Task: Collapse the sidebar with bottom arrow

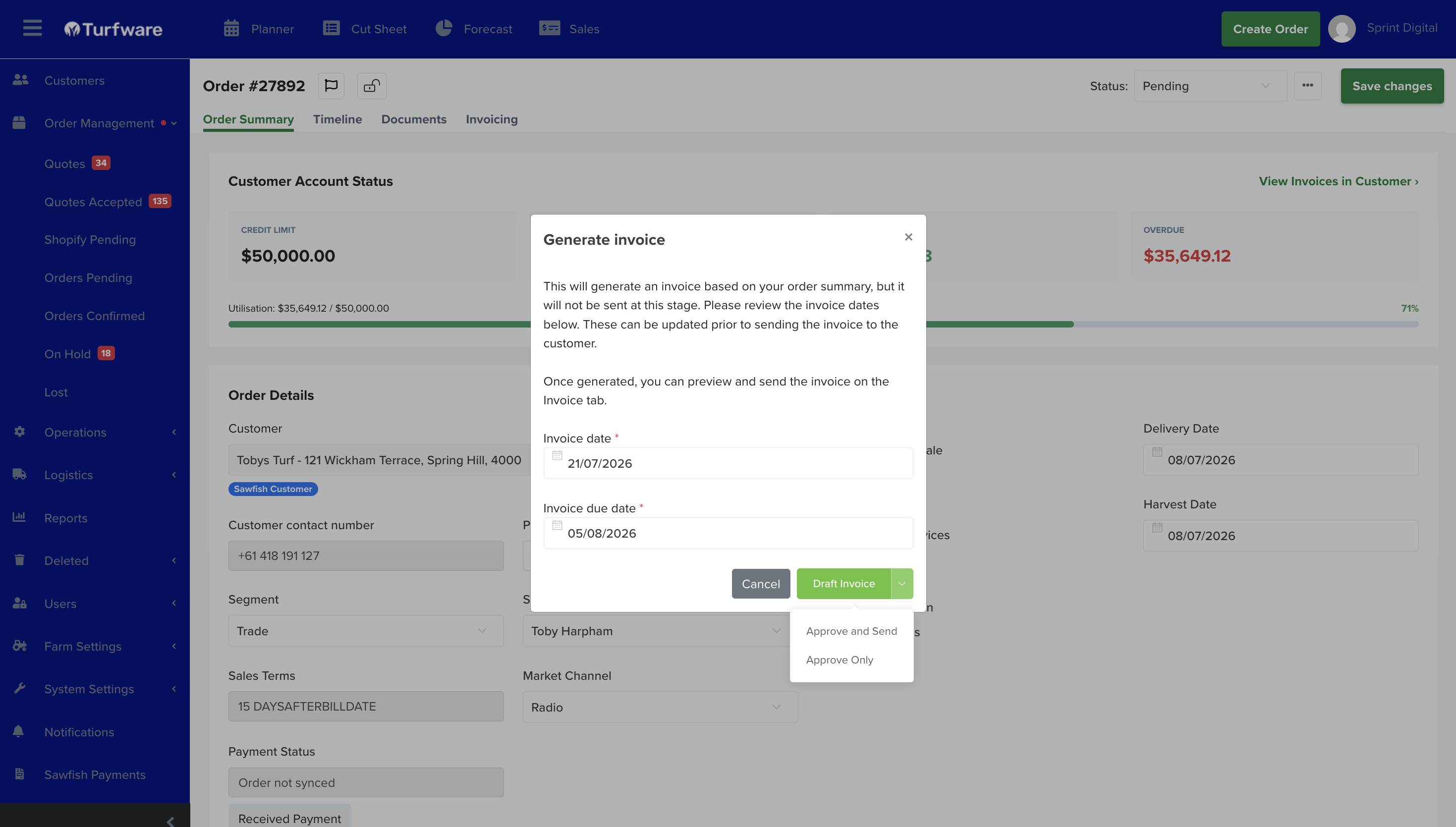Action: [170, 822]
